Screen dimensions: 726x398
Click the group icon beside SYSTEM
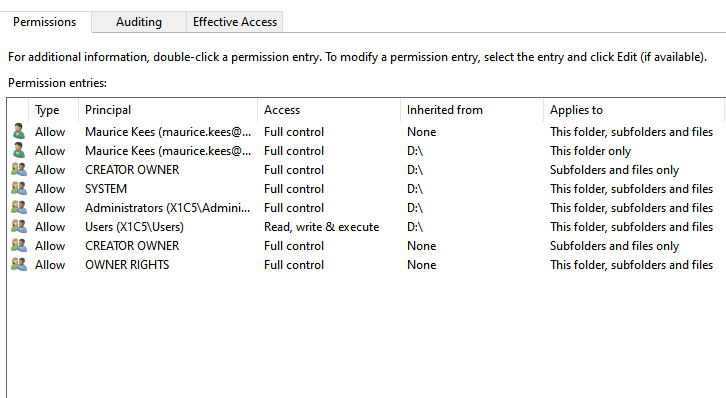click(19, 188)
